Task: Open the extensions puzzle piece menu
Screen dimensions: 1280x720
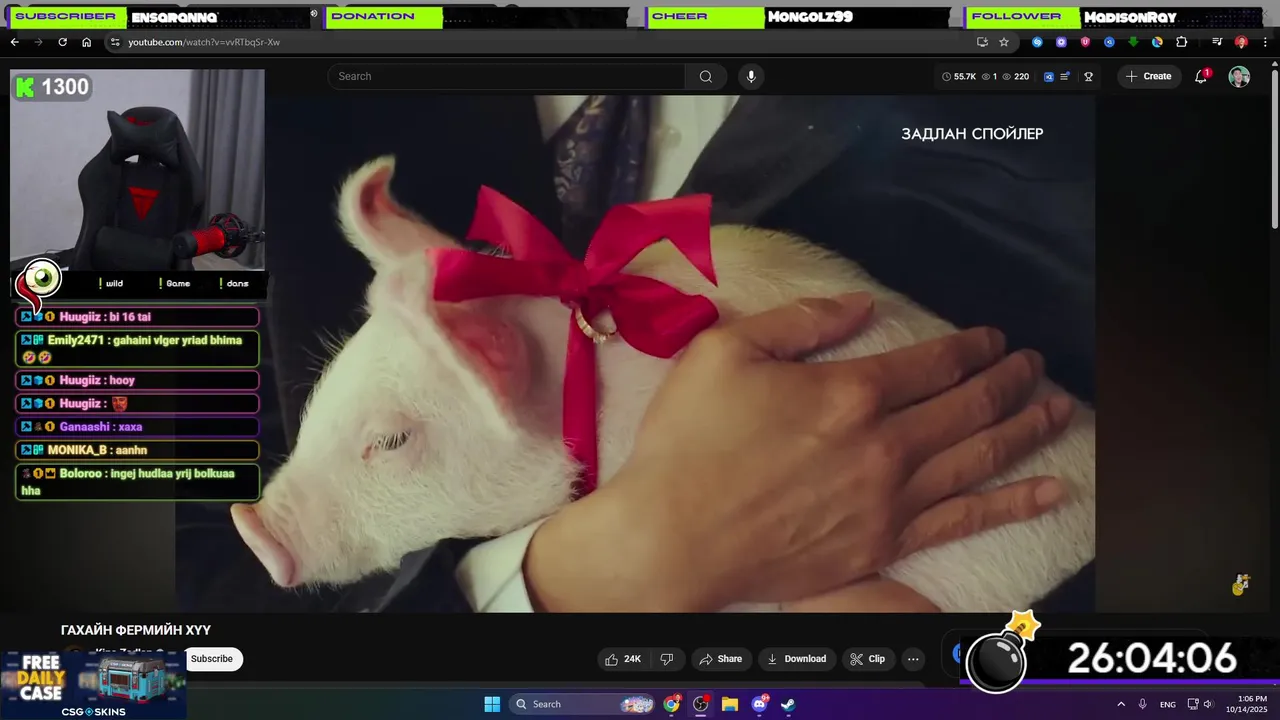Action: (1181, 42)
